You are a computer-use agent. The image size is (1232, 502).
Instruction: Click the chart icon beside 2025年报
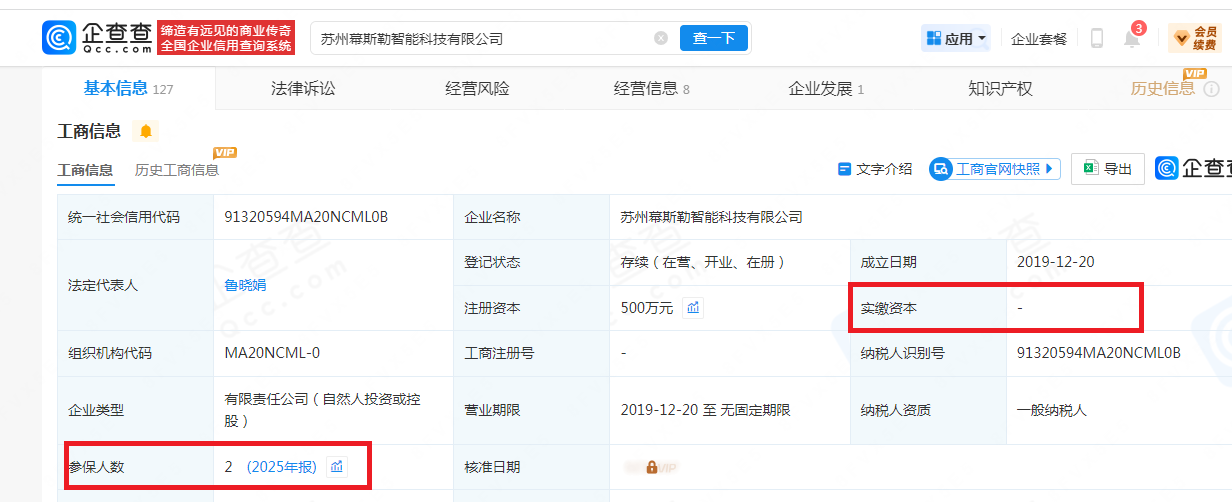(x=337, y=467)
